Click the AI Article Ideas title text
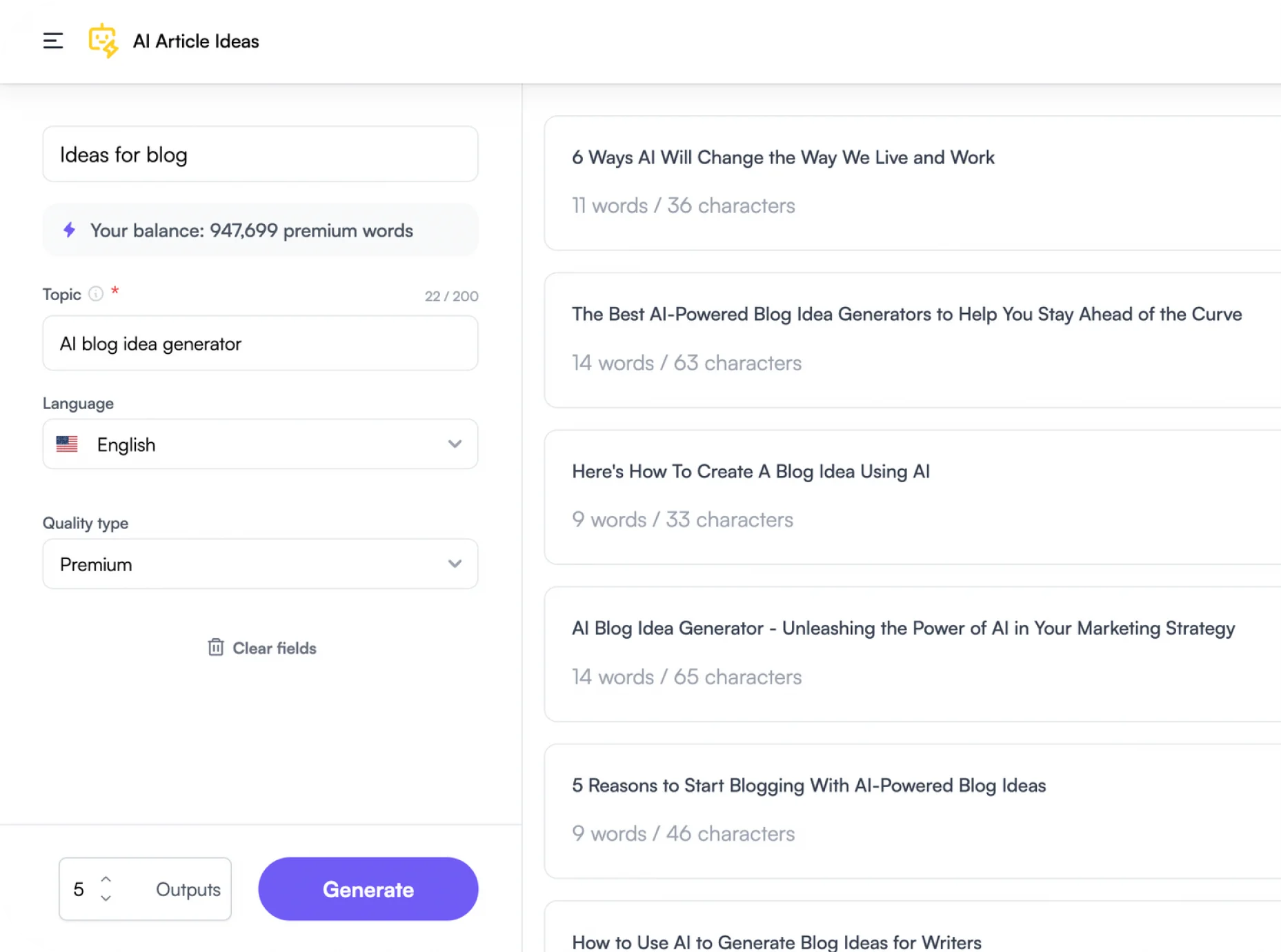This screenshot has width=1281, height=952. 196,41
